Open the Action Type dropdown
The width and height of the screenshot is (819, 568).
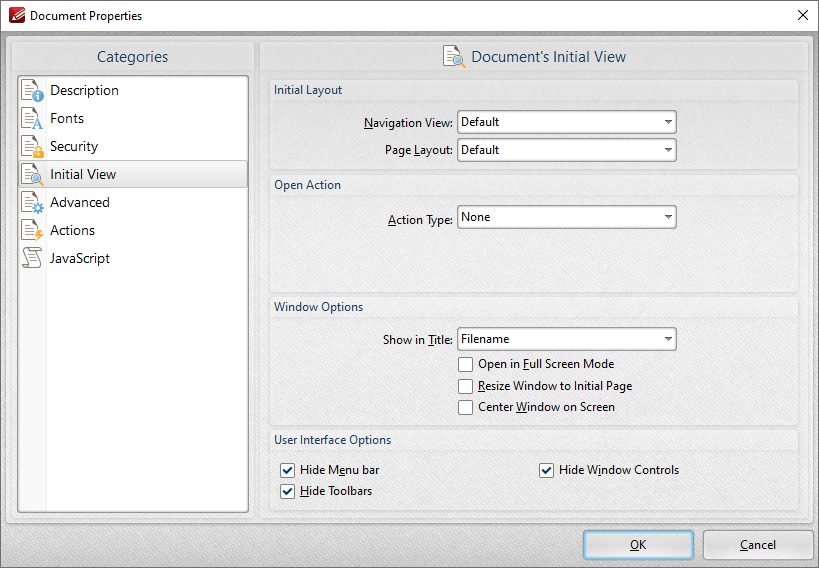pyautogui.click(x=566, y=217)
